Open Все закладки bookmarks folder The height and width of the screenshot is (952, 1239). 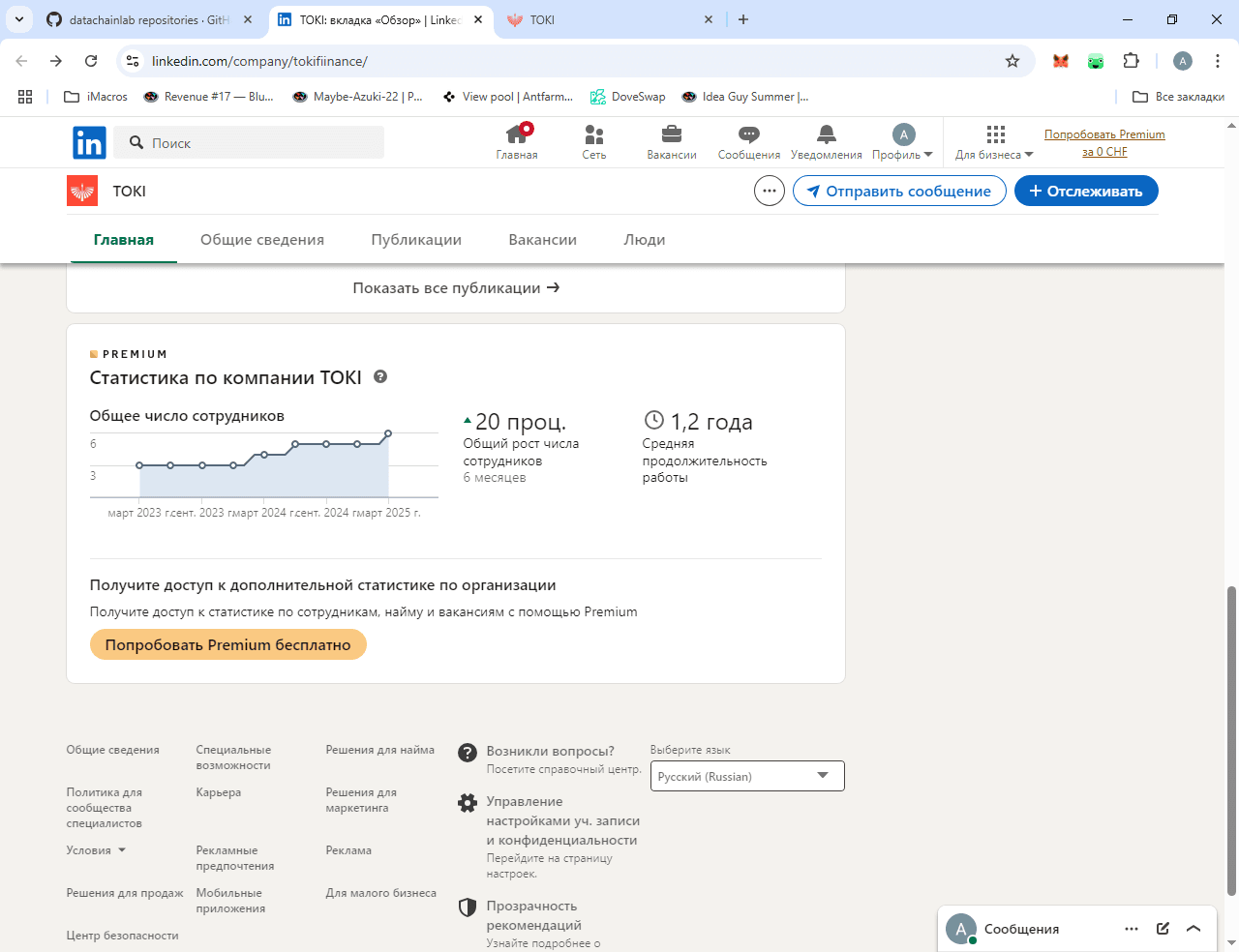(1178, 97)
